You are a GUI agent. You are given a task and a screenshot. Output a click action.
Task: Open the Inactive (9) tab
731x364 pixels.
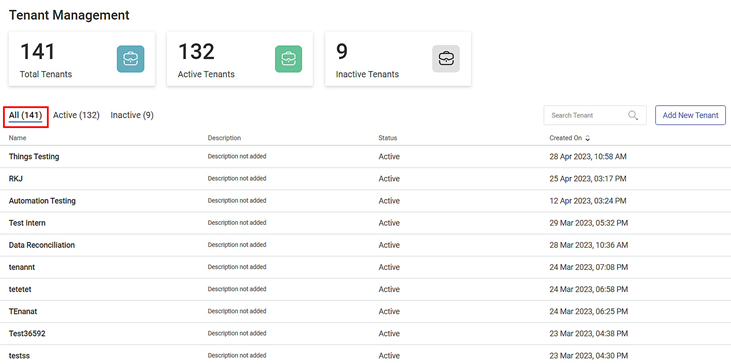pos(132,115)
